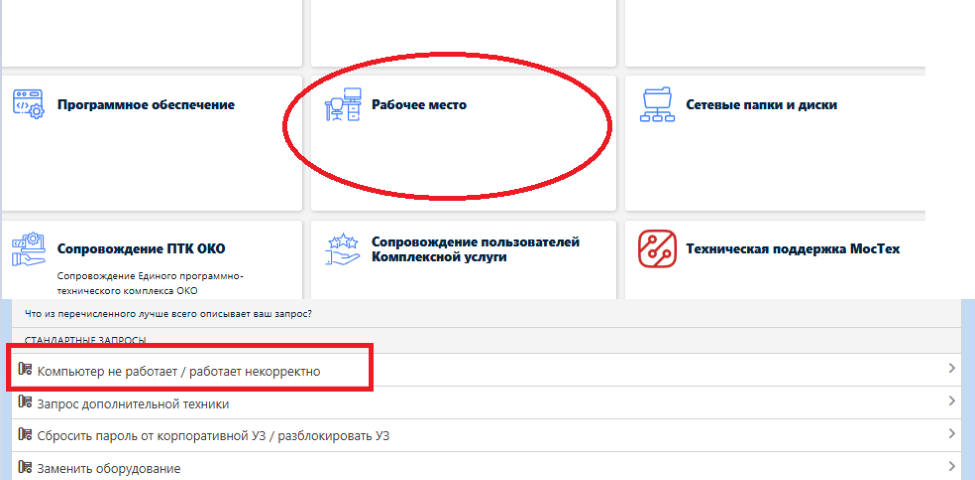The width and height of the screenshot is (975, 480).
Task: Expand the Заменить оборудование chevron
Action: 951,466
